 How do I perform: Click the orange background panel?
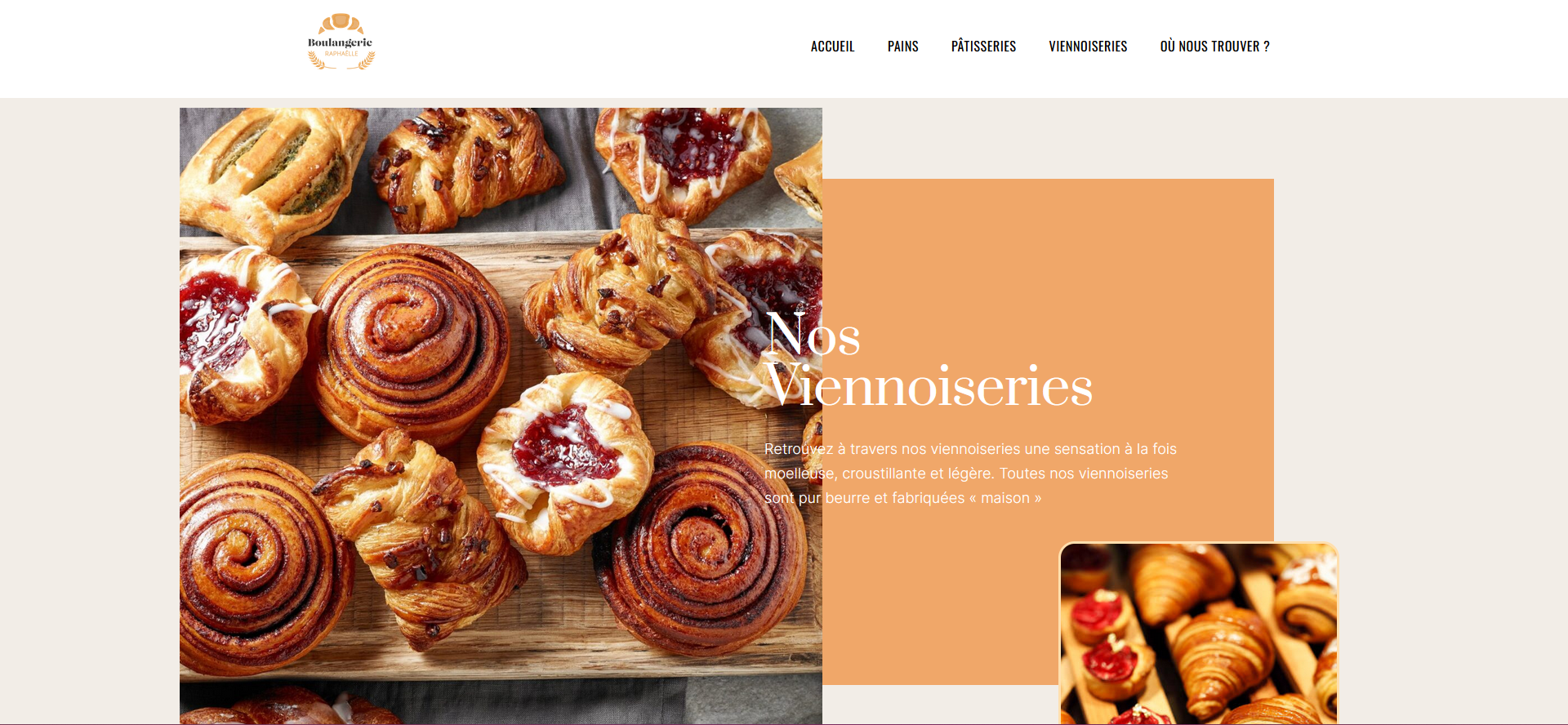(x=1048, y=245)
